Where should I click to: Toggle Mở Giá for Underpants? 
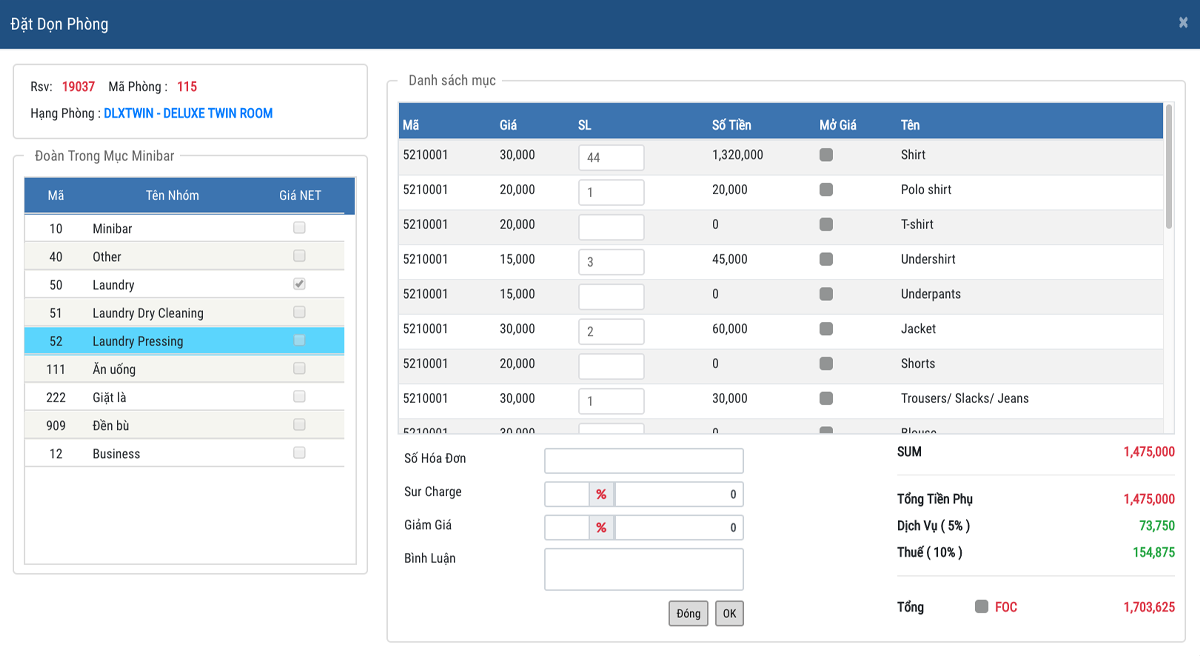point(826,294)
